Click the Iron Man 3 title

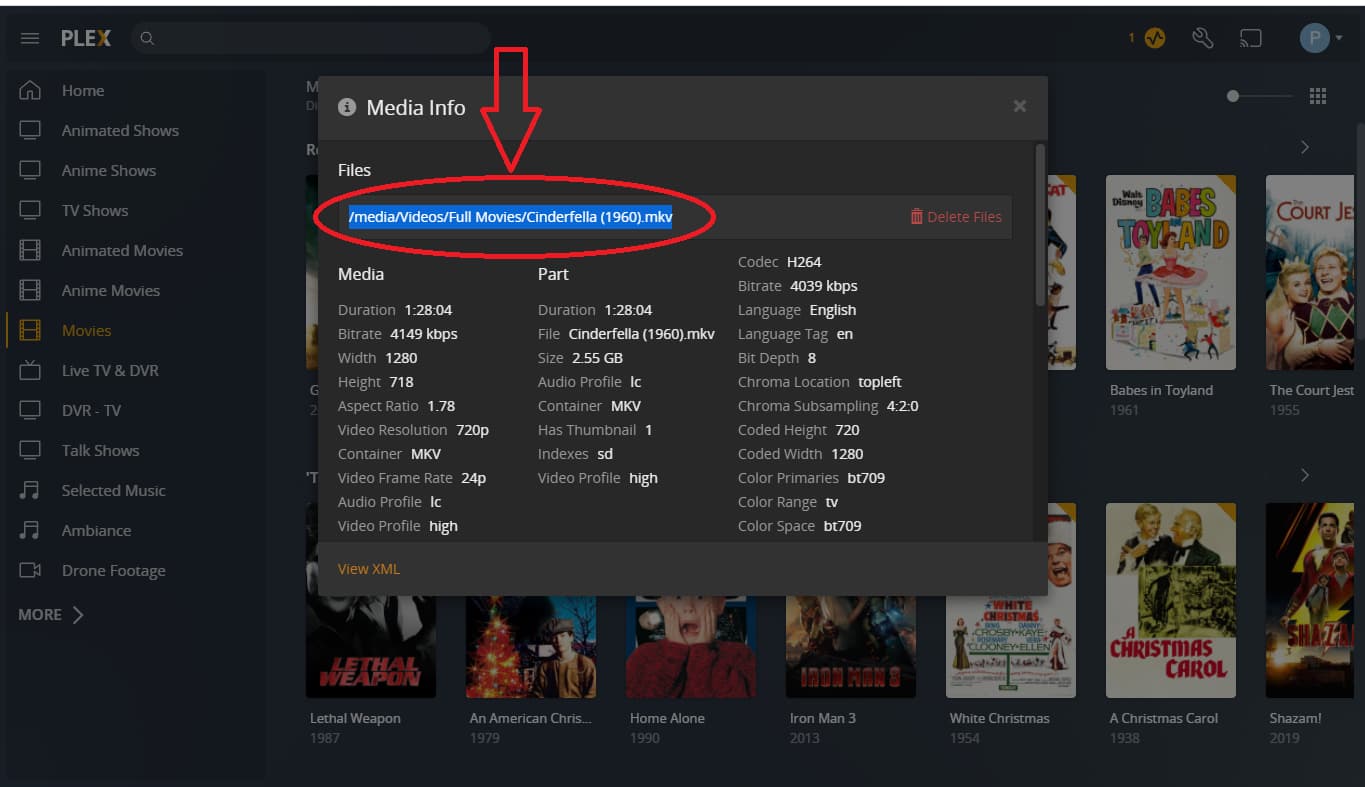[x=823, y=718]
